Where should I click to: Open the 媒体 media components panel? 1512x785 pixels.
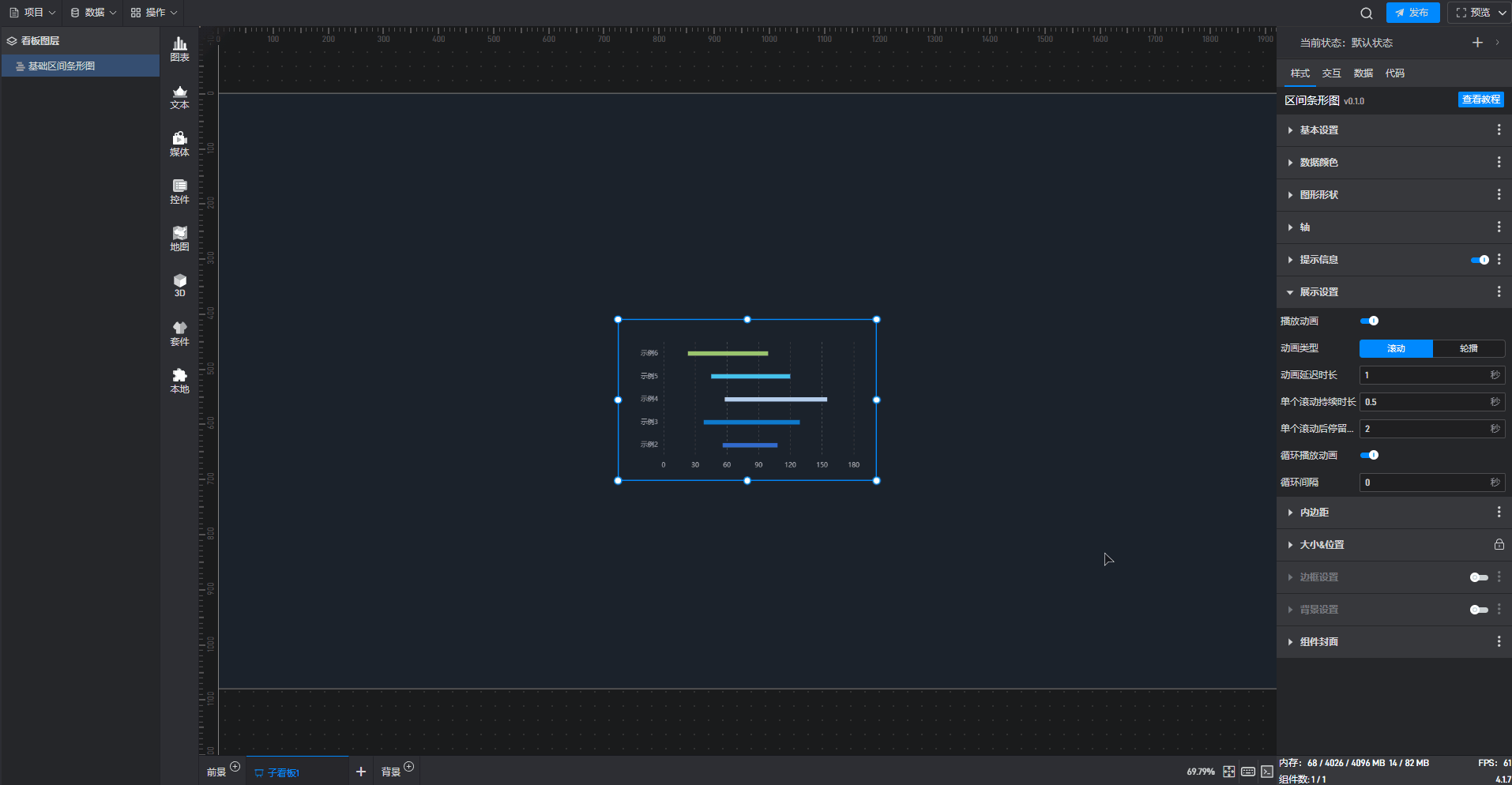179,145
